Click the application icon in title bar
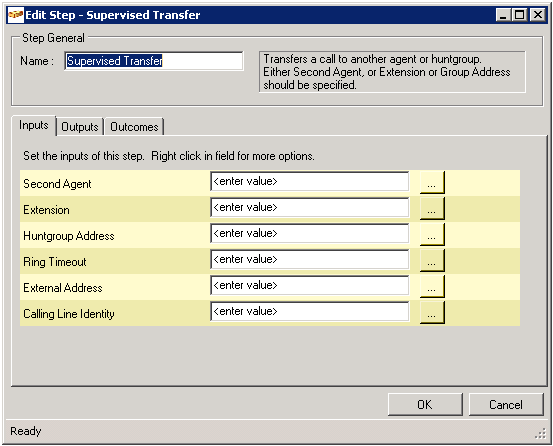Viewport: 553px width, 446px height. [x=16, y=15]
